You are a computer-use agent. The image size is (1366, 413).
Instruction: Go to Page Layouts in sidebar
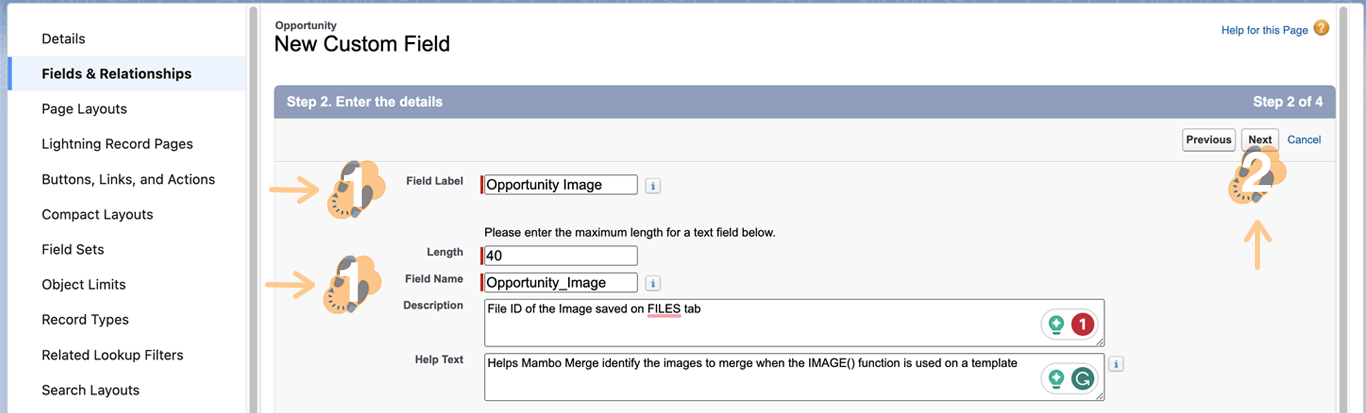(x=84, y=109)
